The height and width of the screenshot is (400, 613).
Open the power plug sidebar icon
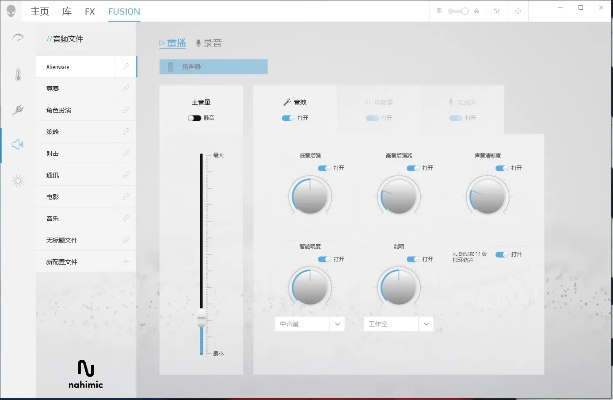[17, 110]
